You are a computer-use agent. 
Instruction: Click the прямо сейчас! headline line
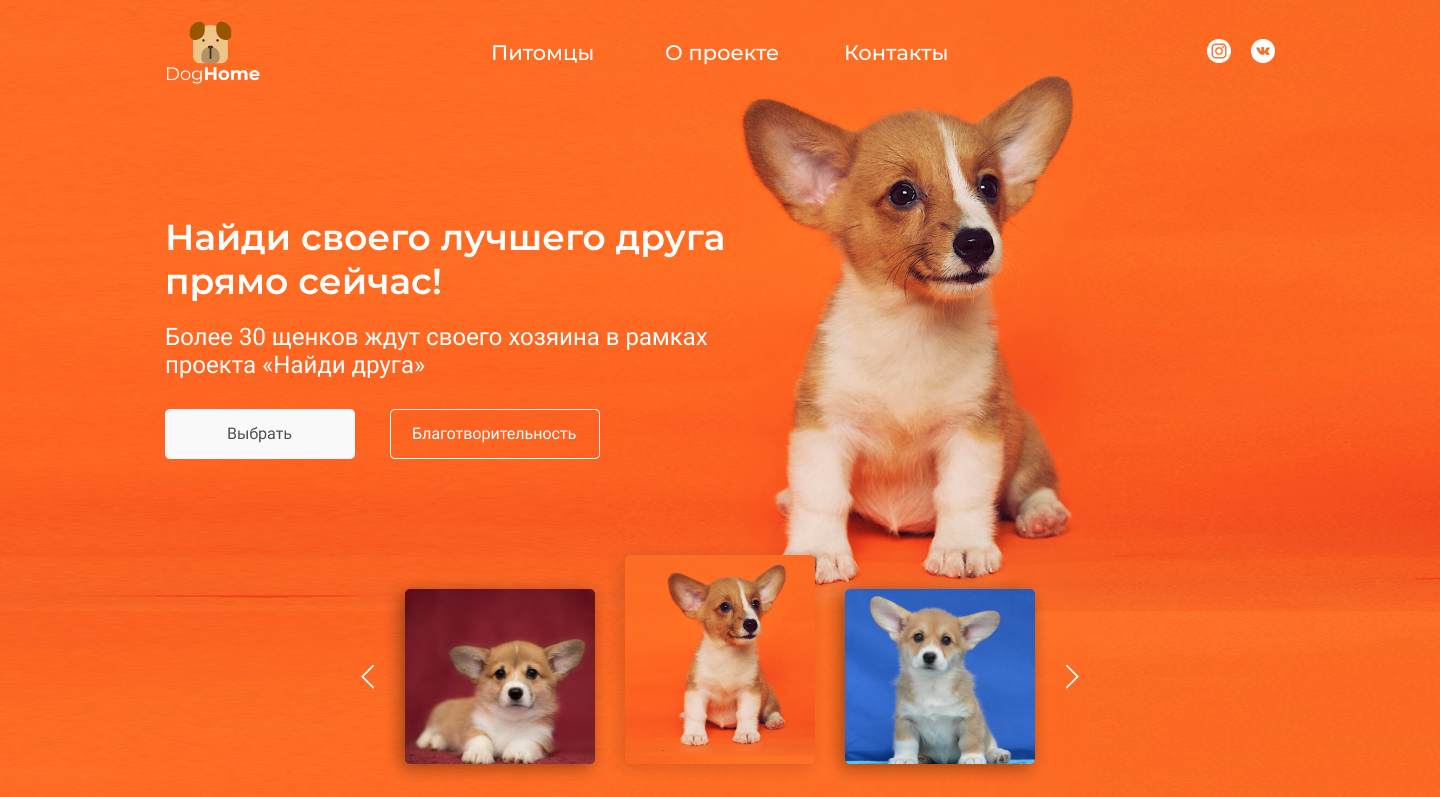(304, 283)
